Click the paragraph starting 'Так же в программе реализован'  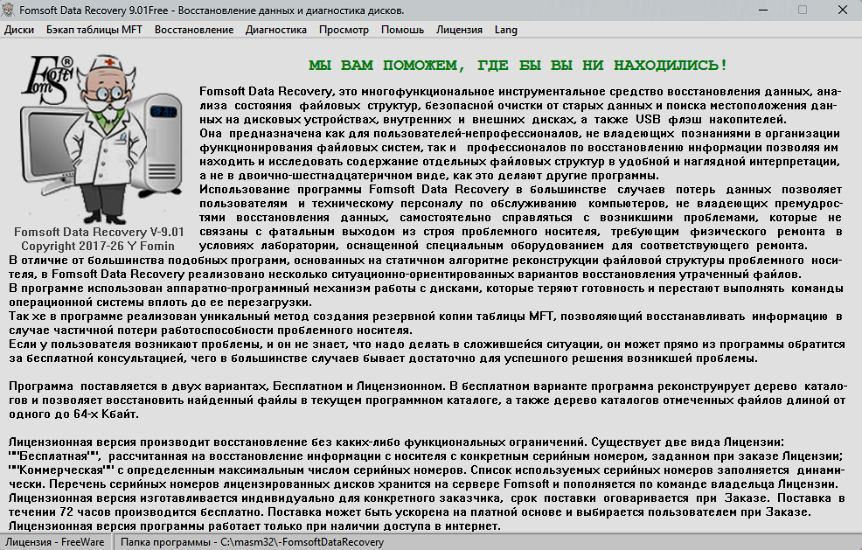426,323
